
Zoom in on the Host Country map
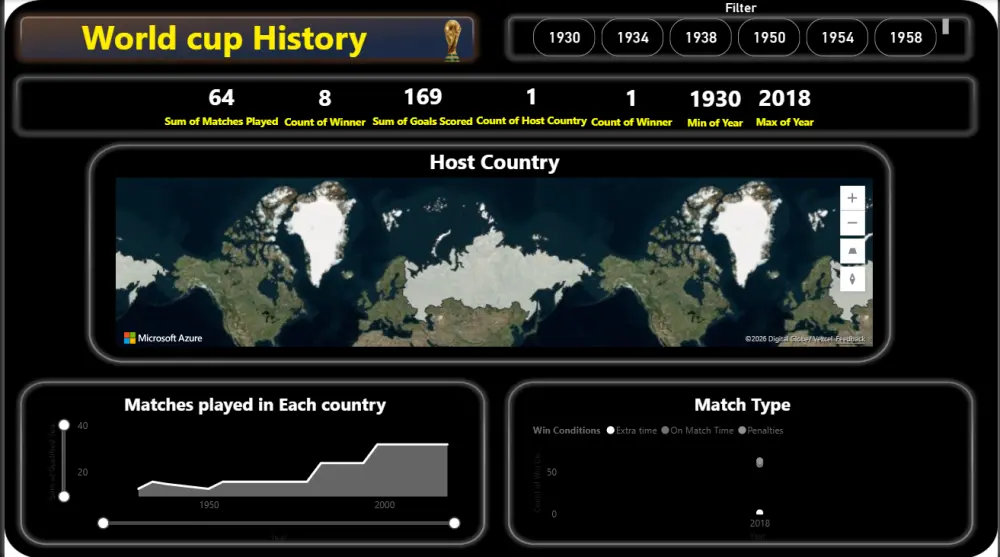tap(852, 198)
